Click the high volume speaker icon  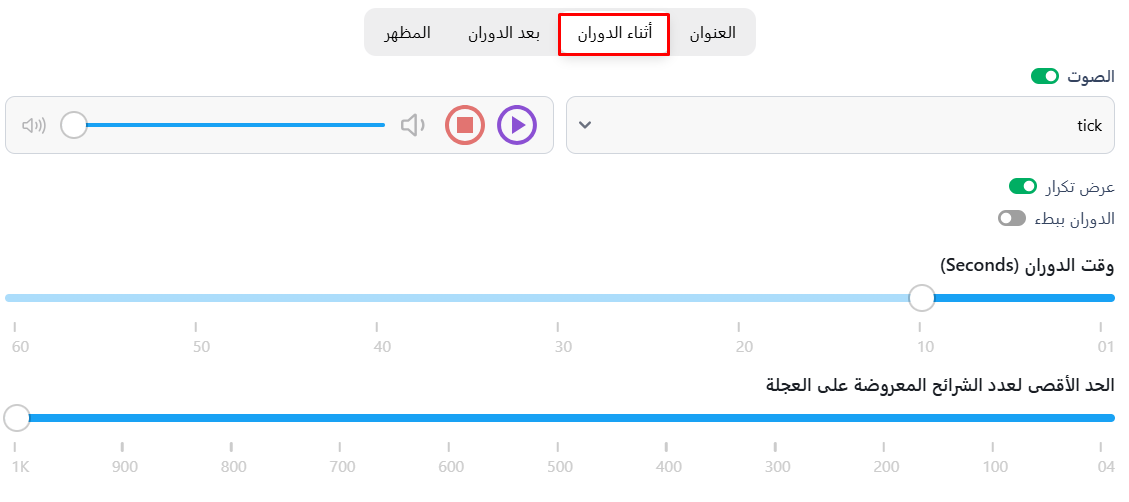[34, 125]
